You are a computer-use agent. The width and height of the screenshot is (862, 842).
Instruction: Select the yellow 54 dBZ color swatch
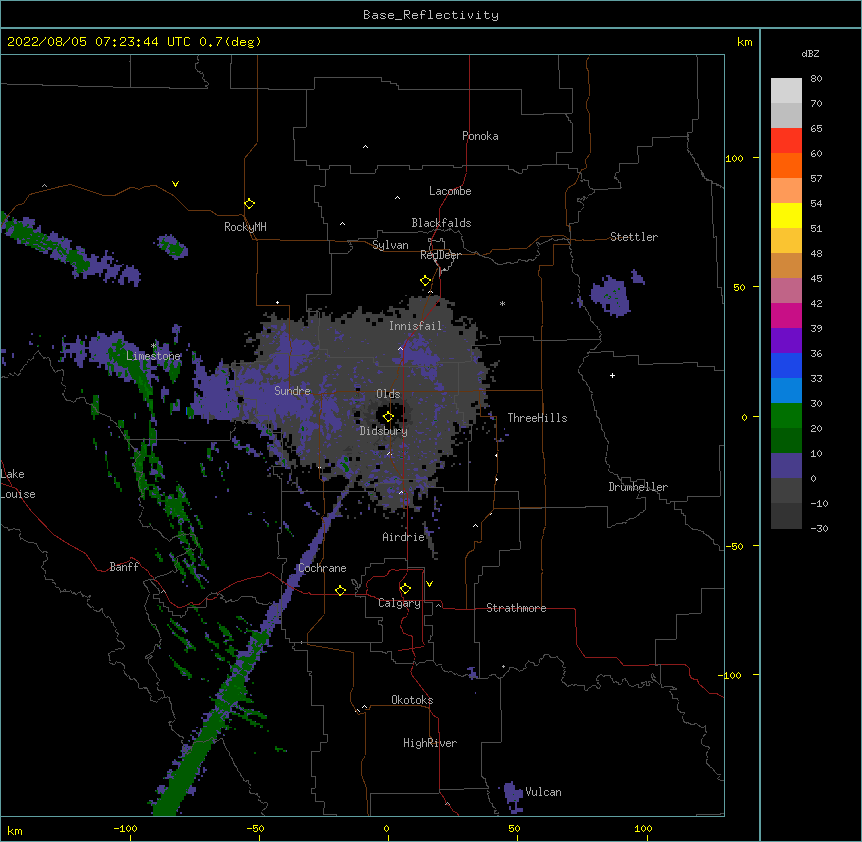pos(786,215)
